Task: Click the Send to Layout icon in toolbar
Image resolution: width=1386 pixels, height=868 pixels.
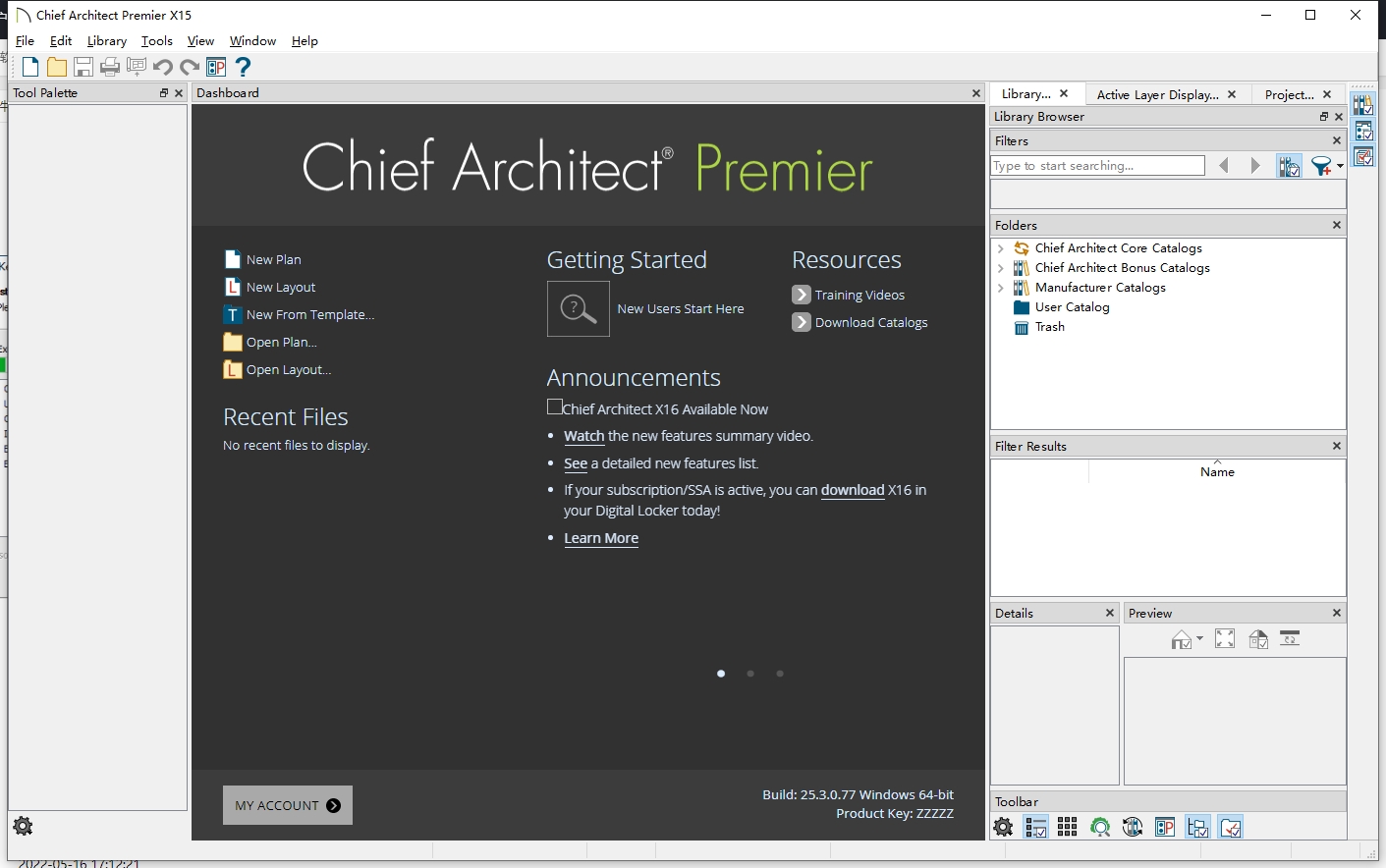Action: 137,67
